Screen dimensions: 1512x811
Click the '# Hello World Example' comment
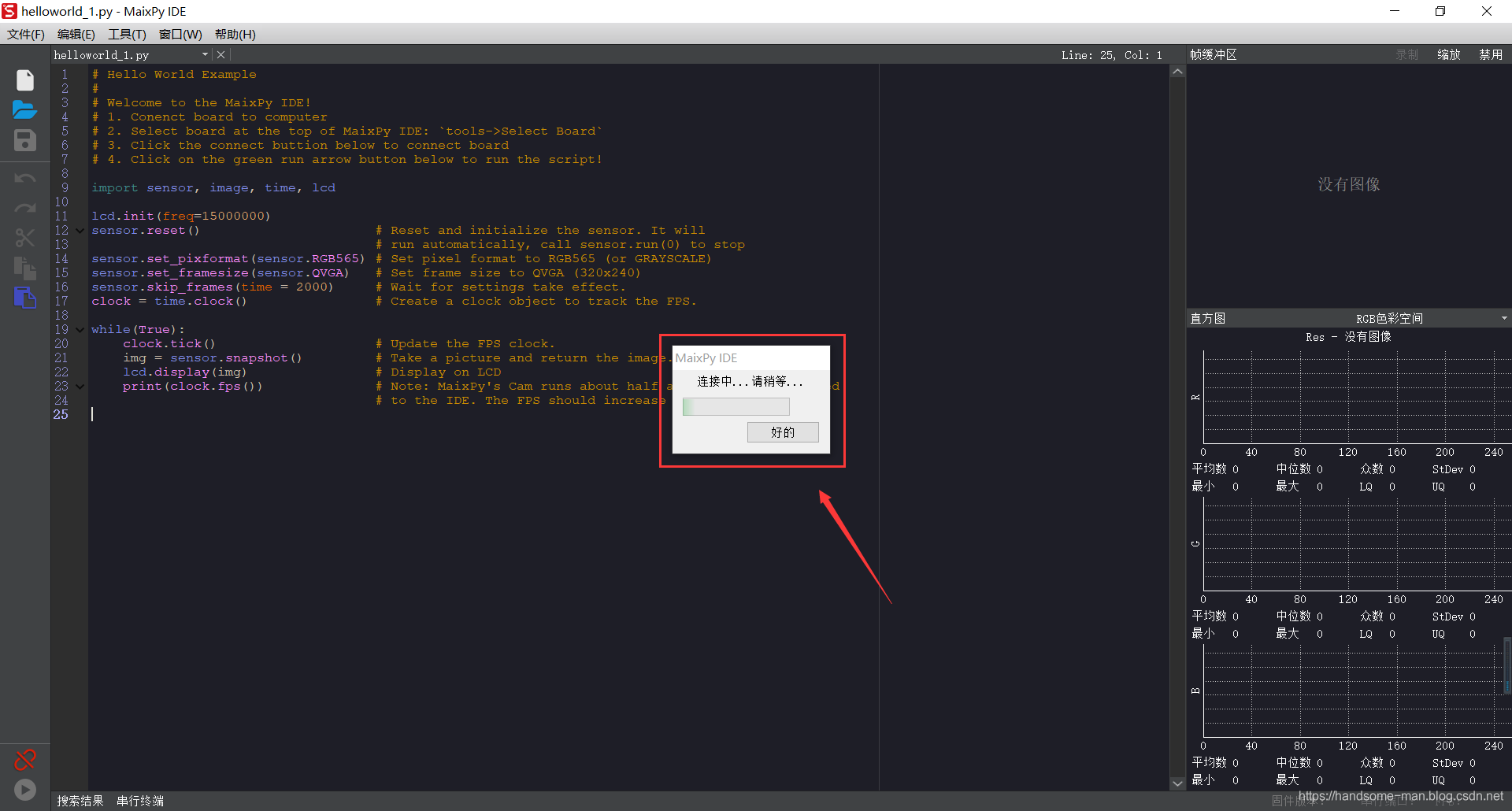click(174, 75)
